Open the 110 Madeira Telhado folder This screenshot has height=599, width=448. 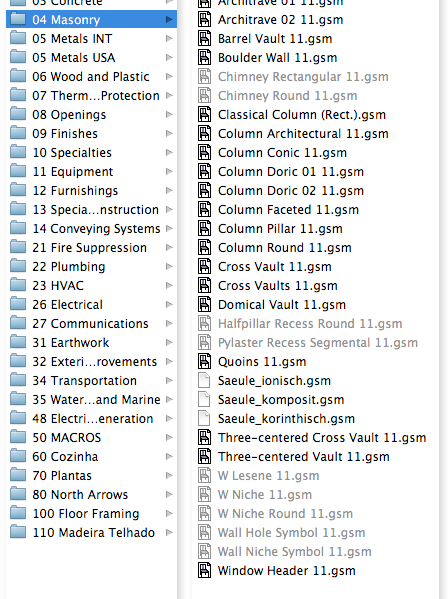[x=91, y=533]
